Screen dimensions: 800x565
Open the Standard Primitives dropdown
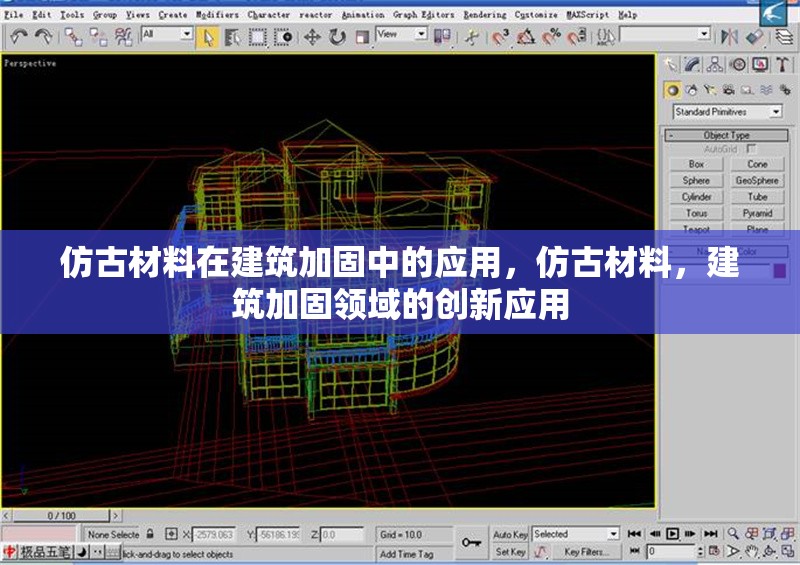(x=728, y=111)
